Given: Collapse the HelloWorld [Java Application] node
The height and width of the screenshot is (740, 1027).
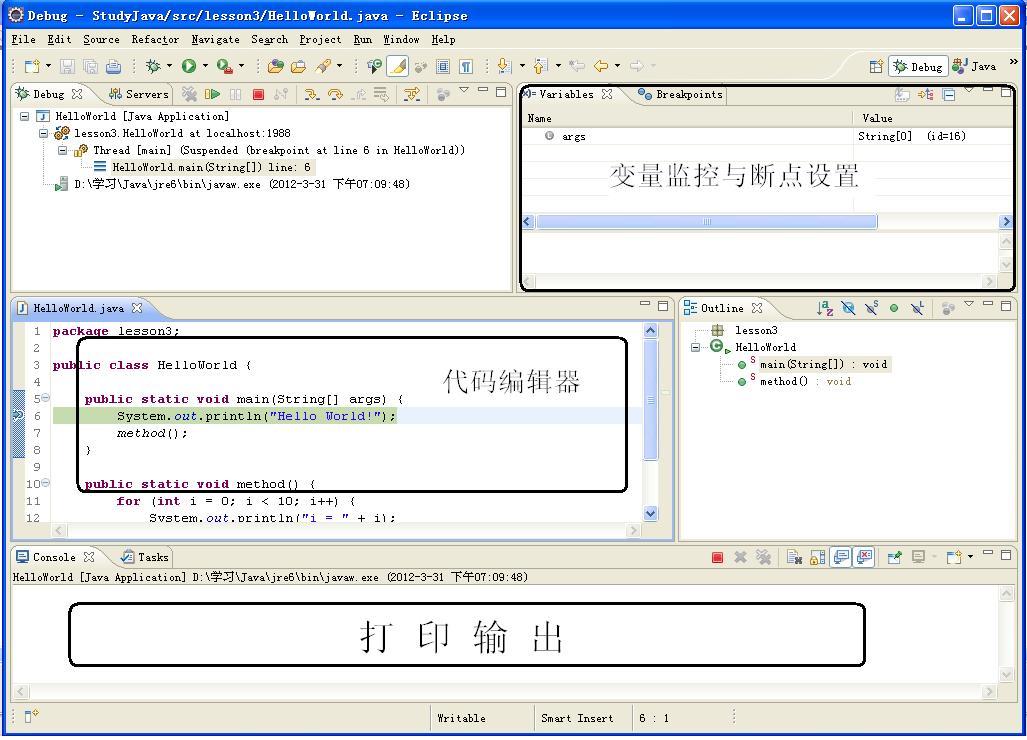Looking at the screenshot, I should coord(24,117).
